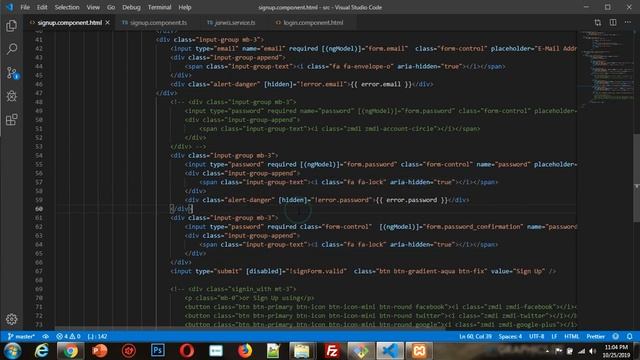
Task: Open the Go menu
Action: (111, 7)
